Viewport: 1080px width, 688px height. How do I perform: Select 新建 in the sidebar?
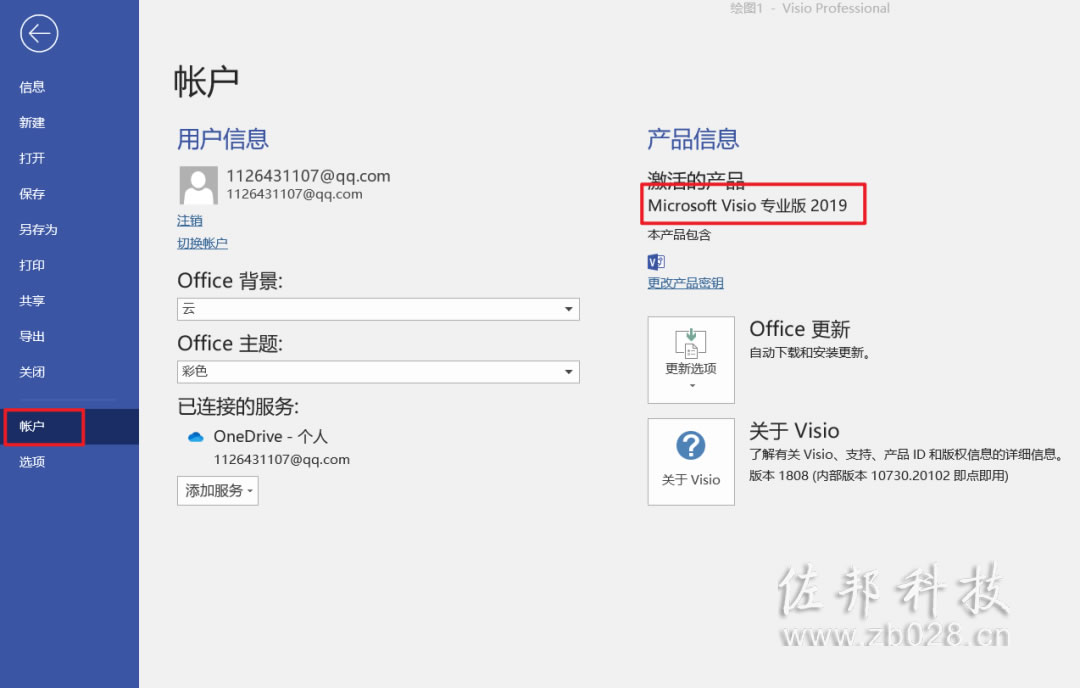(32, 123)
